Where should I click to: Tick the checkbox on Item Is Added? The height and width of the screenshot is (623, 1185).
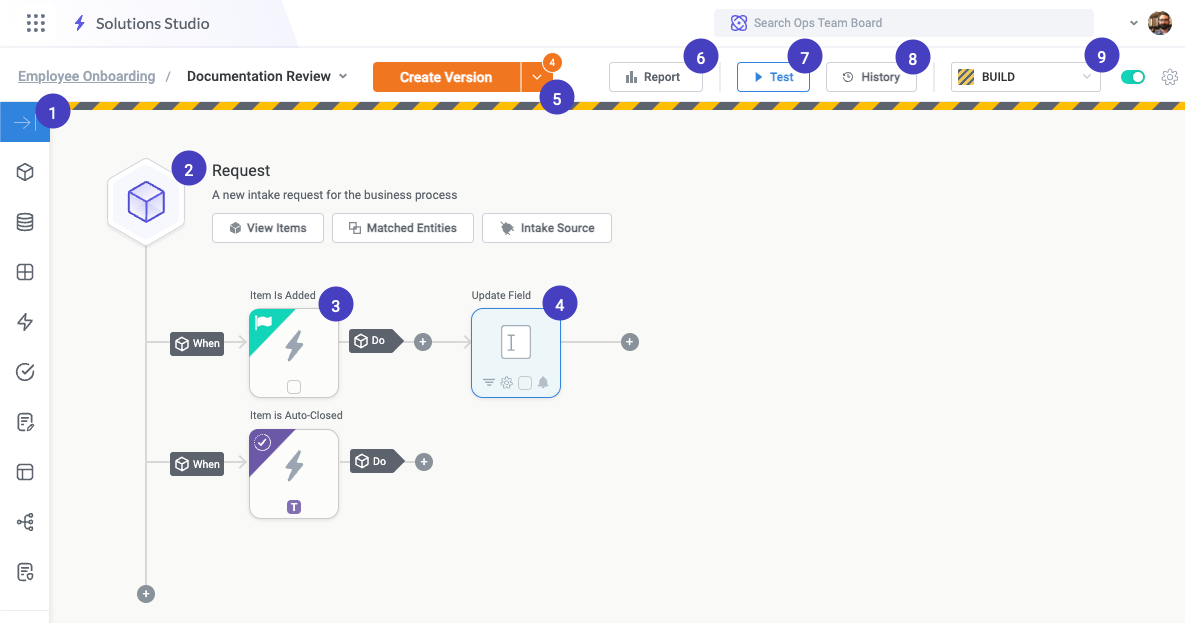pos(294,387)
